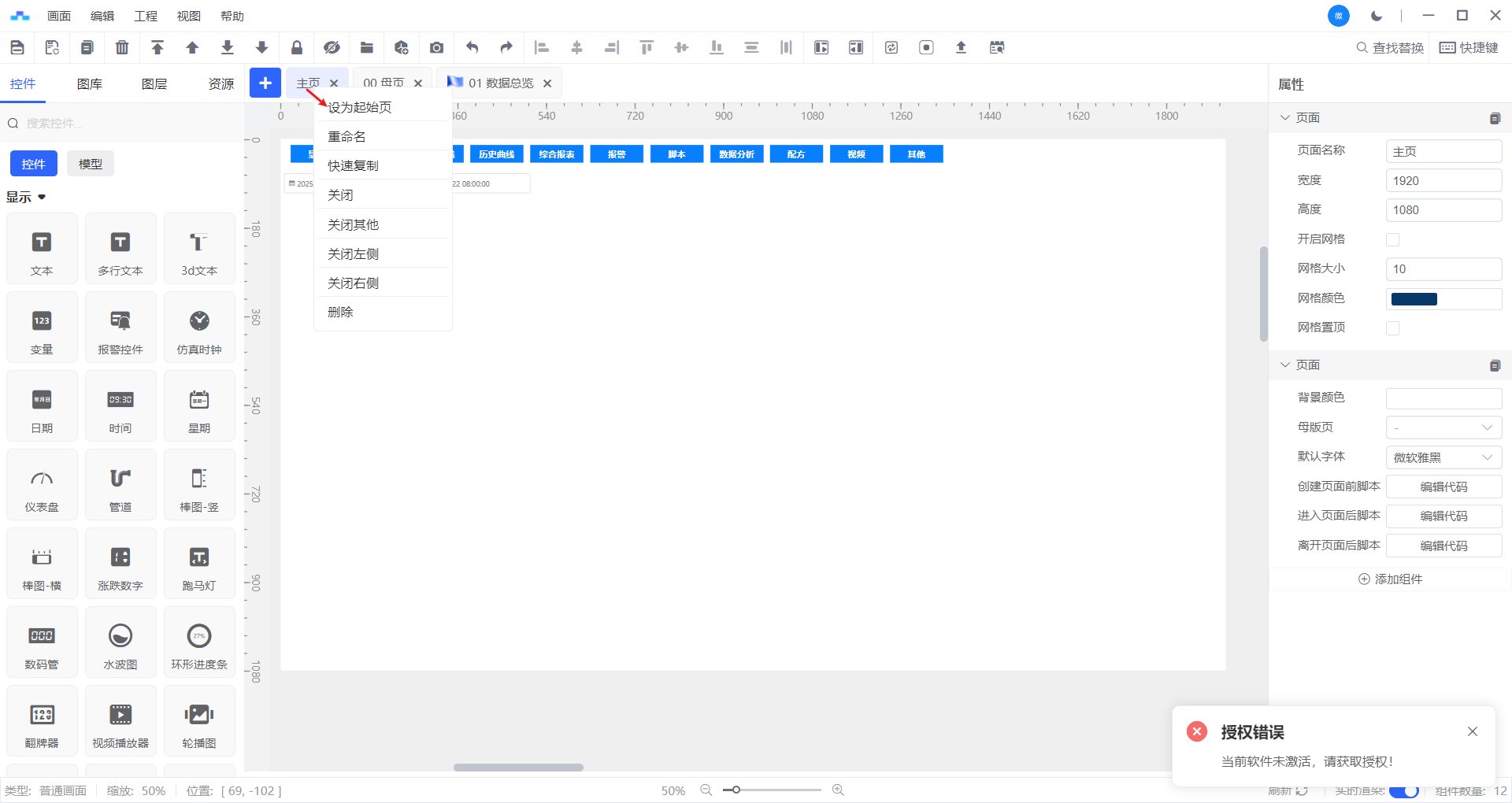Click the 添加组件 button

point(1391,579)
